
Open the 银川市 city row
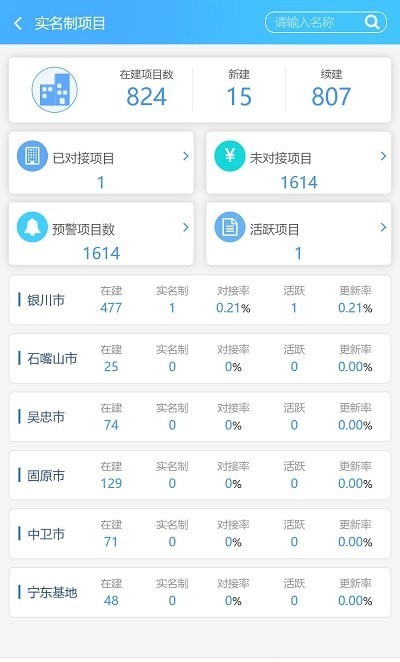(200, 300)
